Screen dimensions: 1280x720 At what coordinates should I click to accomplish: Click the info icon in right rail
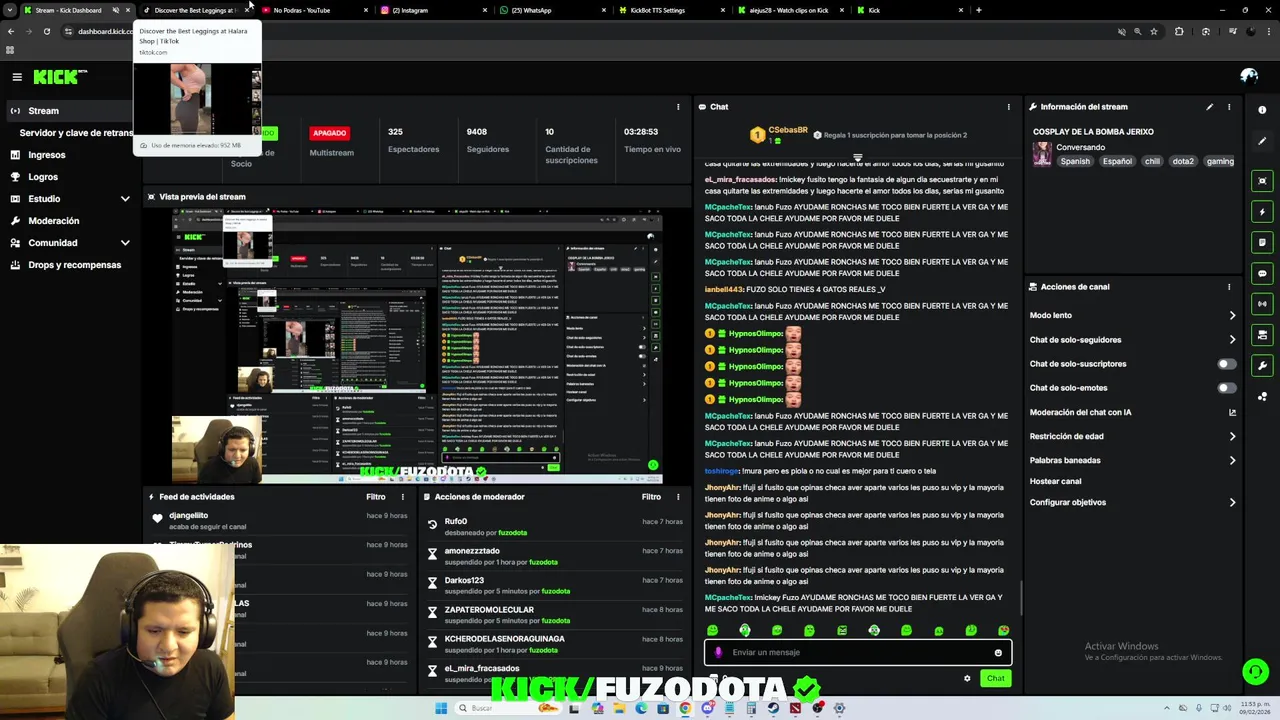1262,110
